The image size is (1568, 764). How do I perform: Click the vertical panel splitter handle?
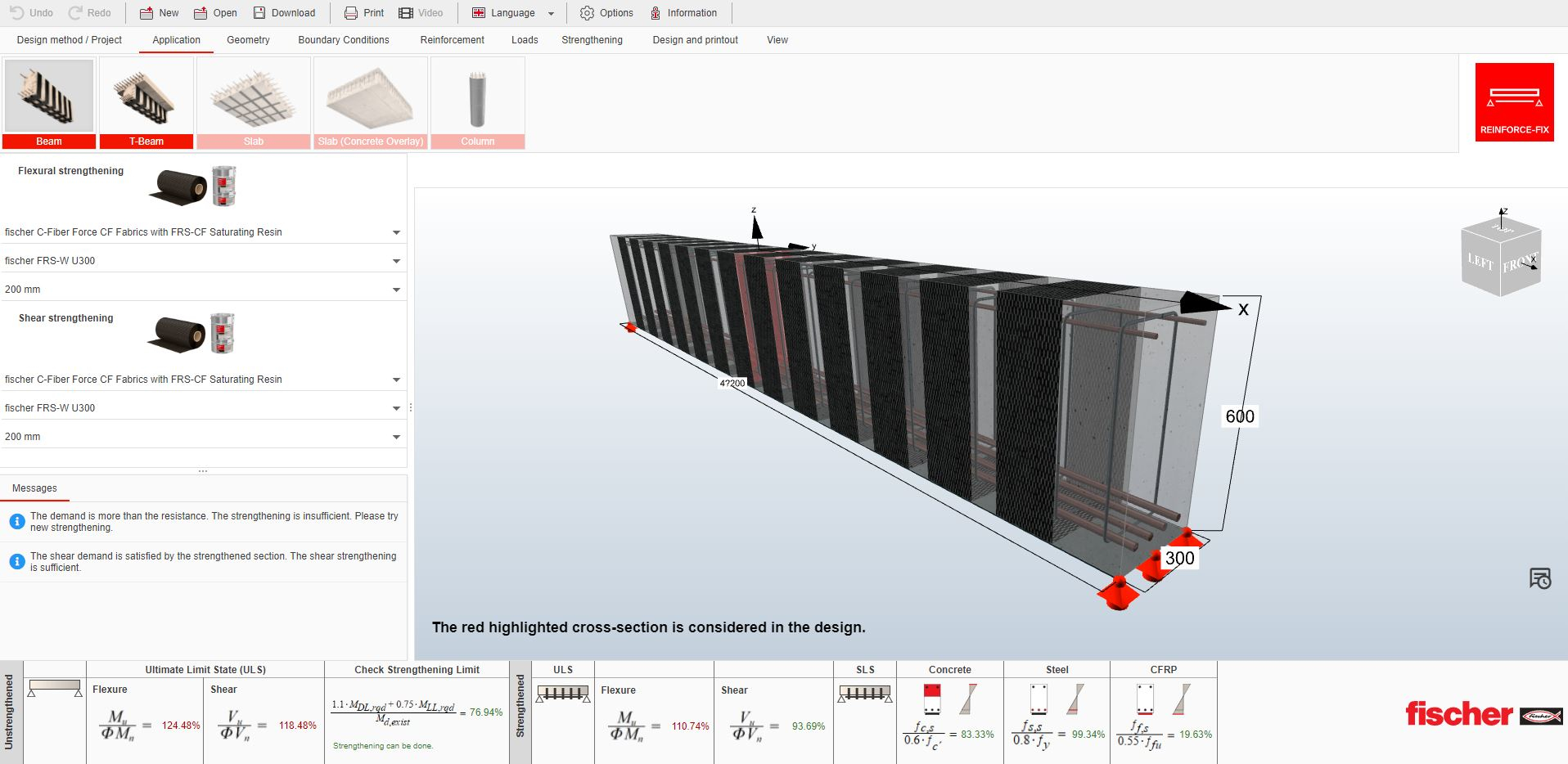point(411,407)
